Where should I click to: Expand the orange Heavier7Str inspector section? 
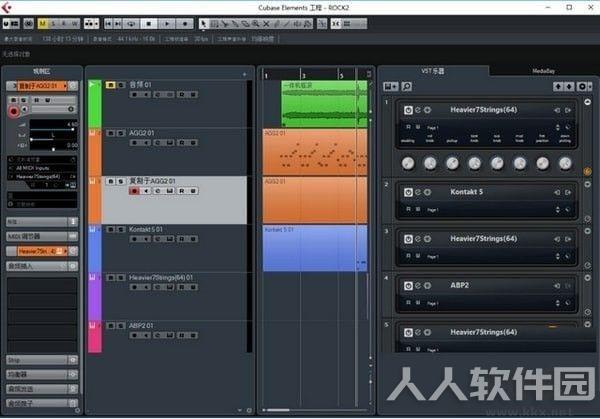42,251
